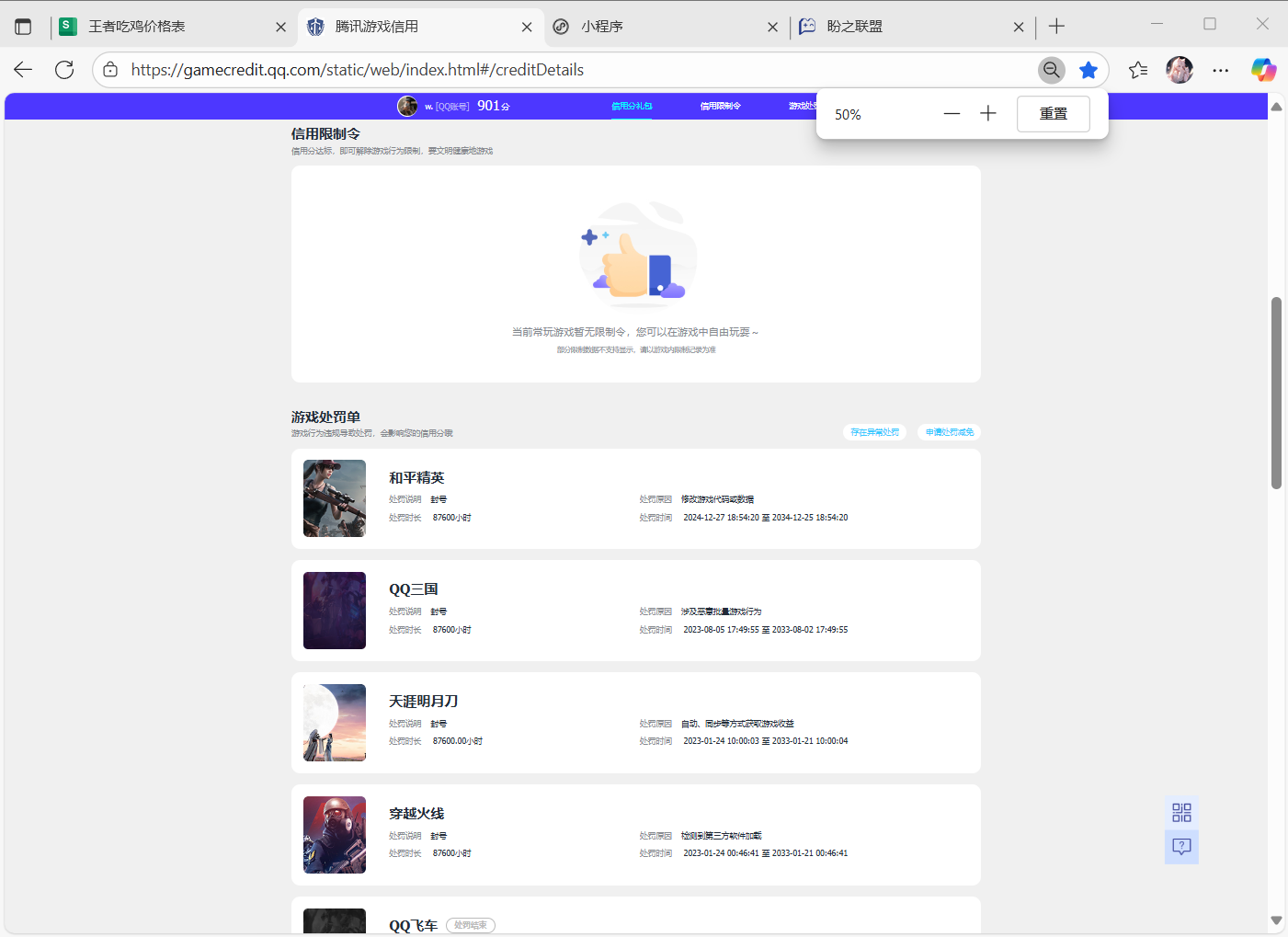Image resolution: width=1288 pixels, height=937 pixels.
Task: Click the 申请处罚减免 button
Action: pyautogui.click(x=950, y=432)
